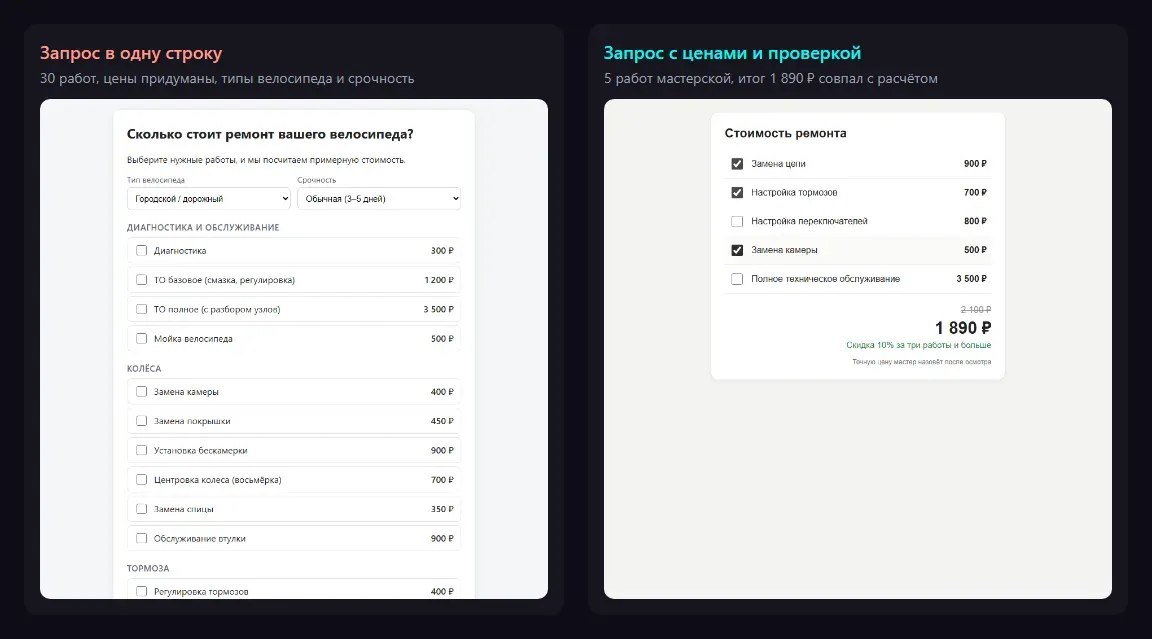1152x639 pixels.
Task: Click the subtitle starting with 30 работ
Action: point(227,79)
